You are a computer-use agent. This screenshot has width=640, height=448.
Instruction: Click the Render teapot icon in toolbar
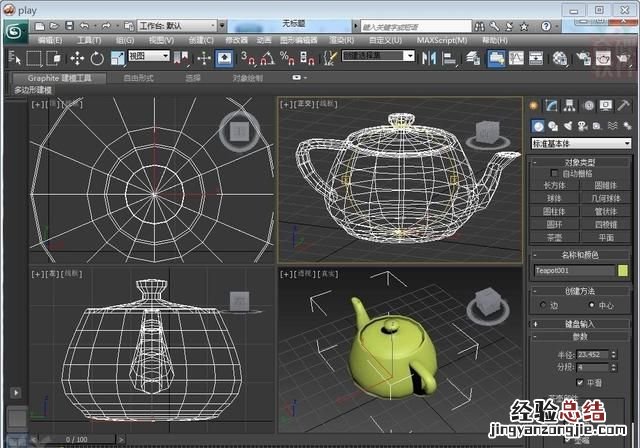pos(605,58)
